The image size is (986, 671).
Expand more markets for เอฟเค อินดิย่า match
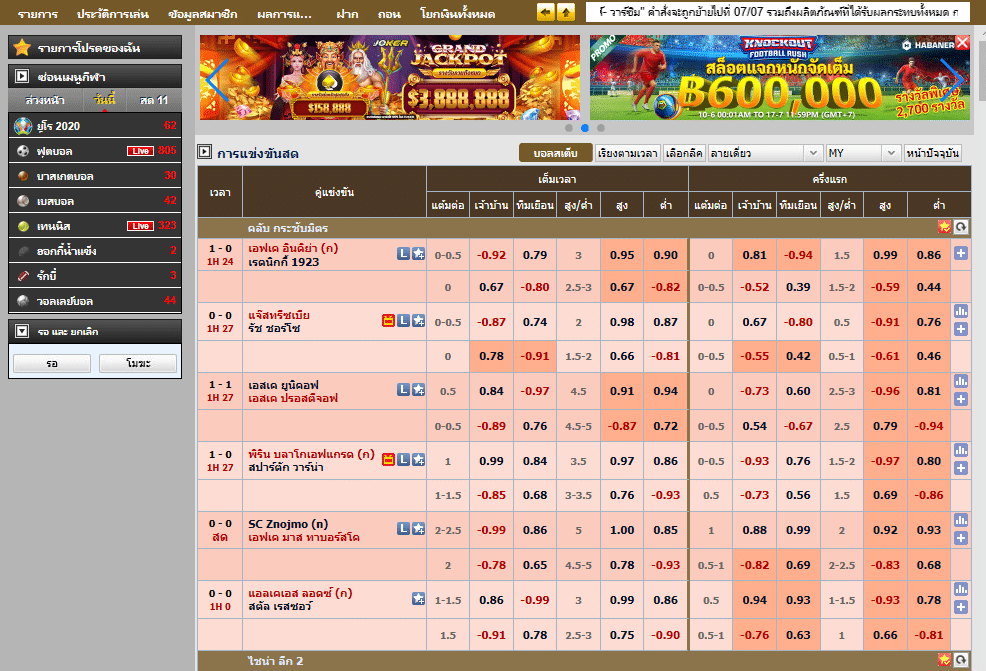pyautogui.click(x=961, y=253)
